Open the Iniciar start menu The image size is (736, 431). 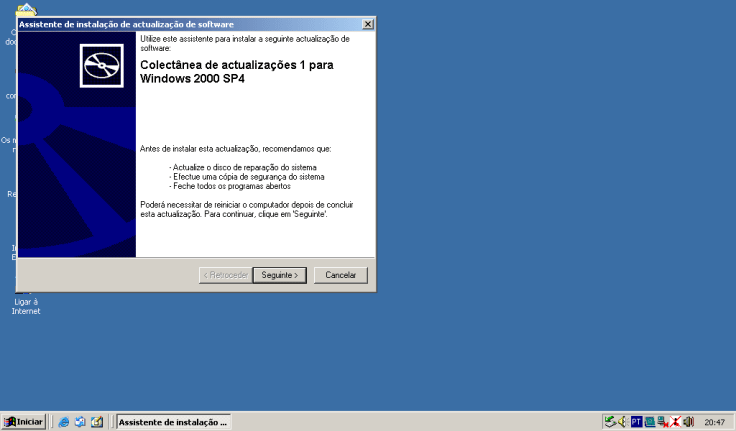[24, 422]
